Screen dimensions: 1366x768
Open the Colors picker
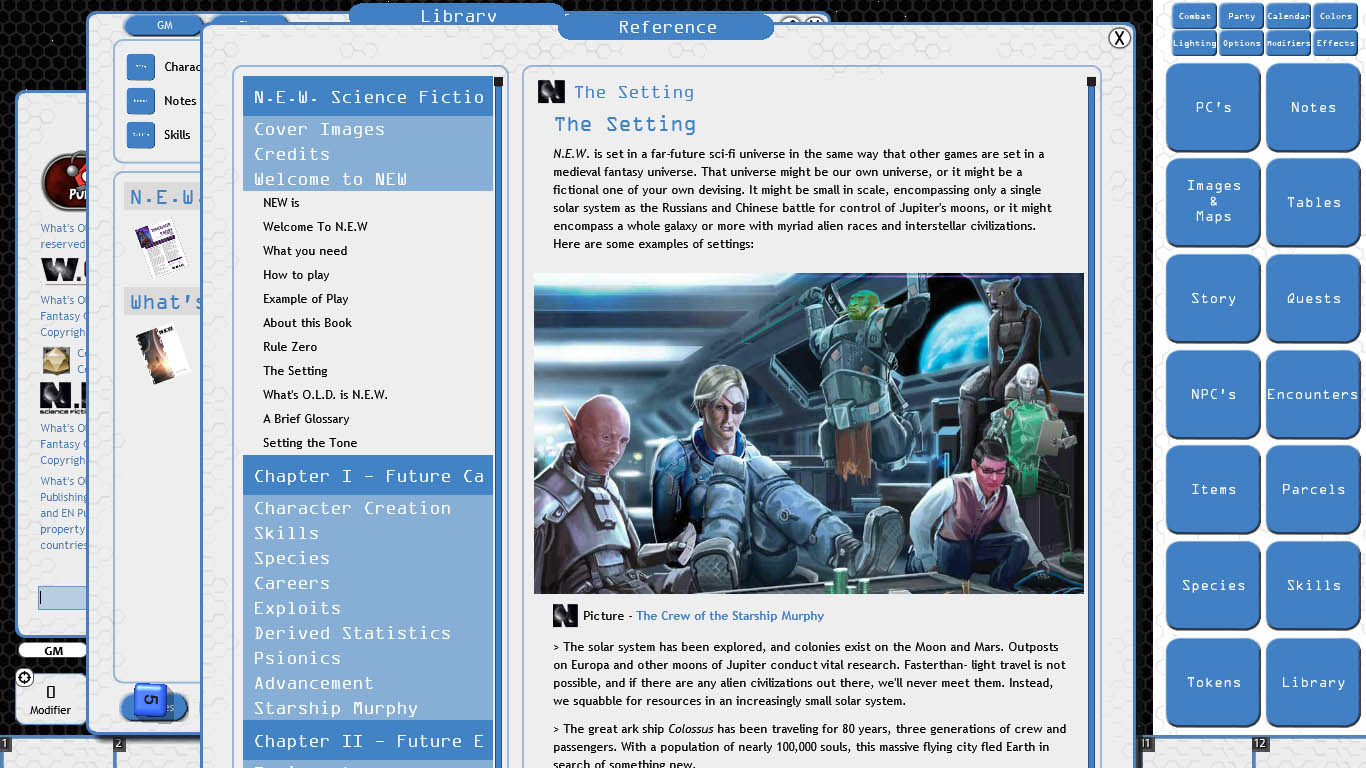[x=1335, y=16]
